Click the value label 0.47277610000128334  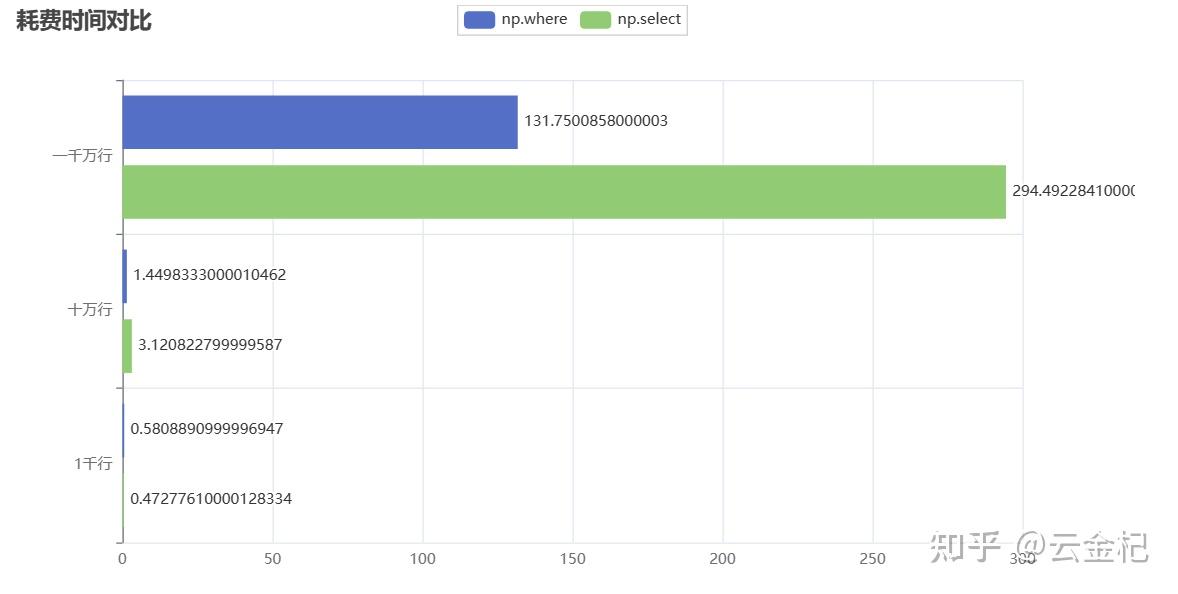click(211, 498)
